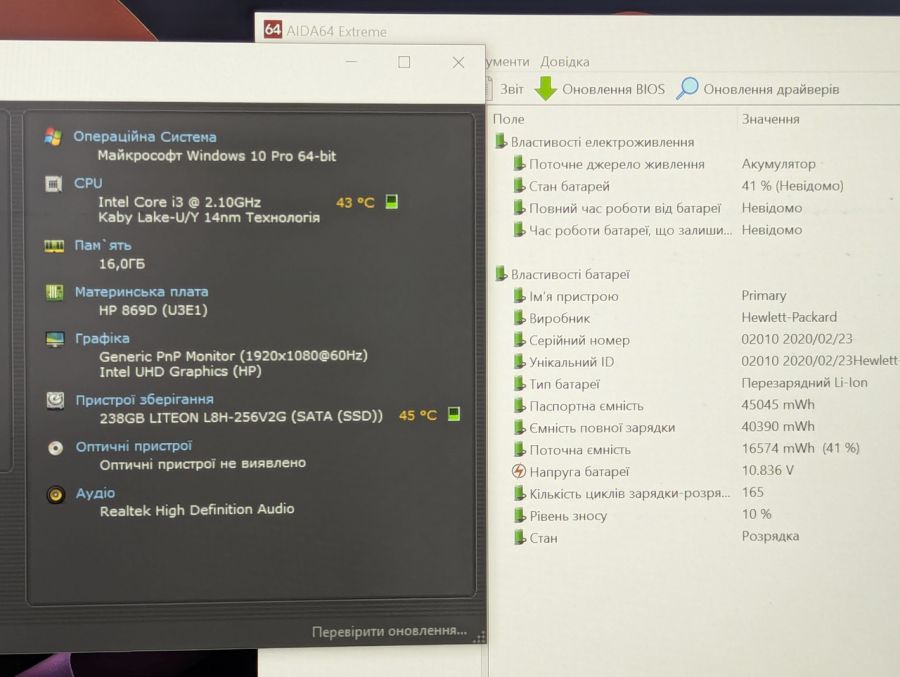This screenshot has height=677, width=900.
Task: Click the Значення column header
Action: 770,119
